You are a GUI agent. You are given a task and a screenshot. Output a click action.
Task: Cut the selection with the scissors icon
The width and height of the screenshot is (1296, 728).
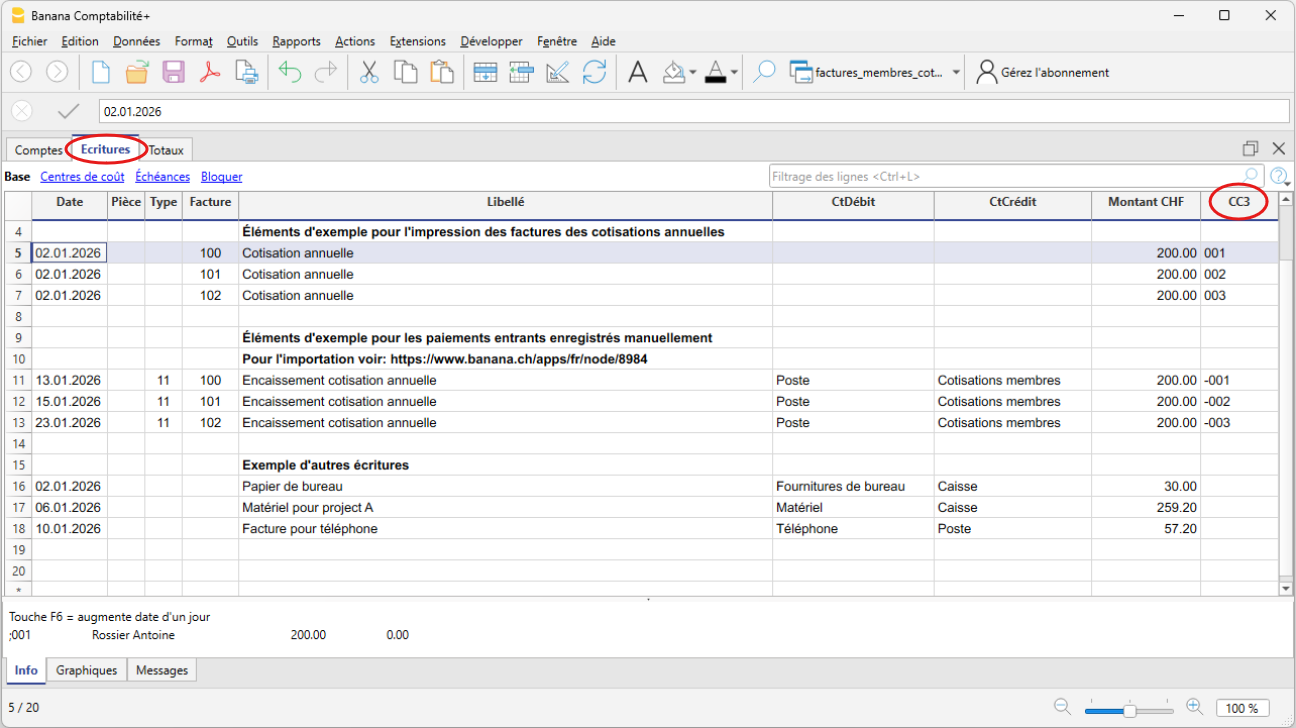pyautogui.click(x=369, y=72)
